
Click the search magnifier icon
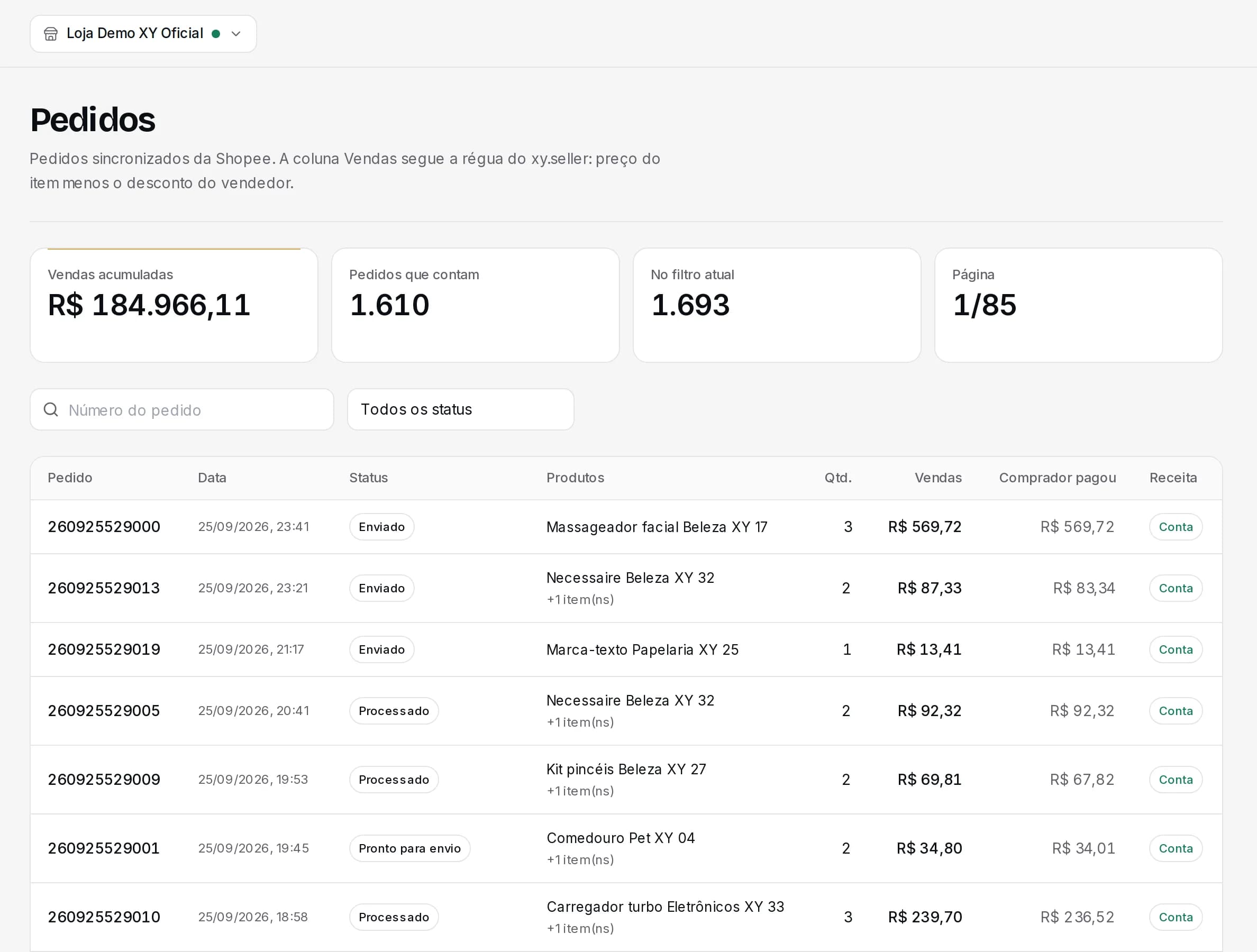coord(51,409)
